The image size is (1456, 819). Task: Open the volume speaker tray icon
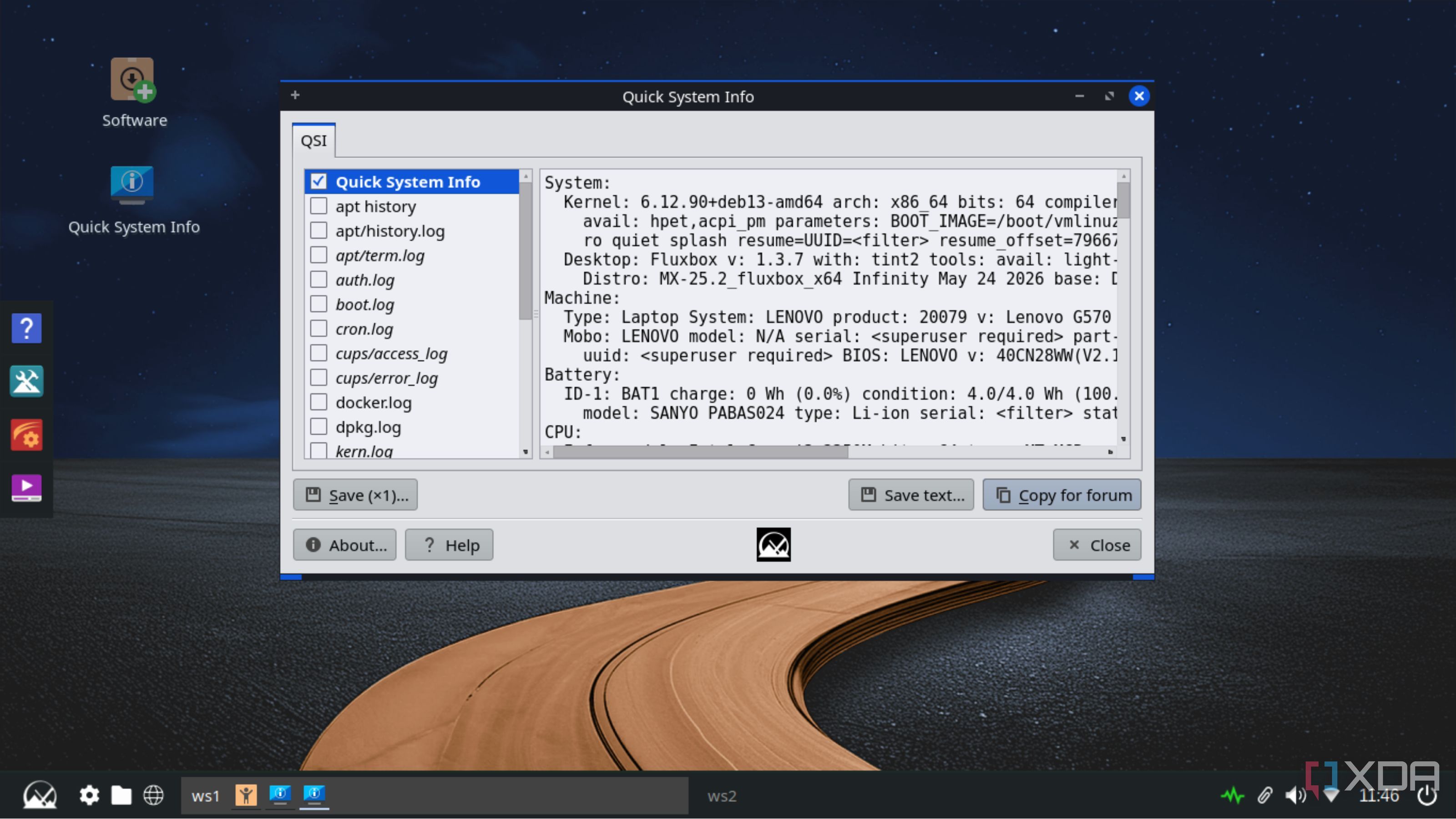coord(1295,795)
